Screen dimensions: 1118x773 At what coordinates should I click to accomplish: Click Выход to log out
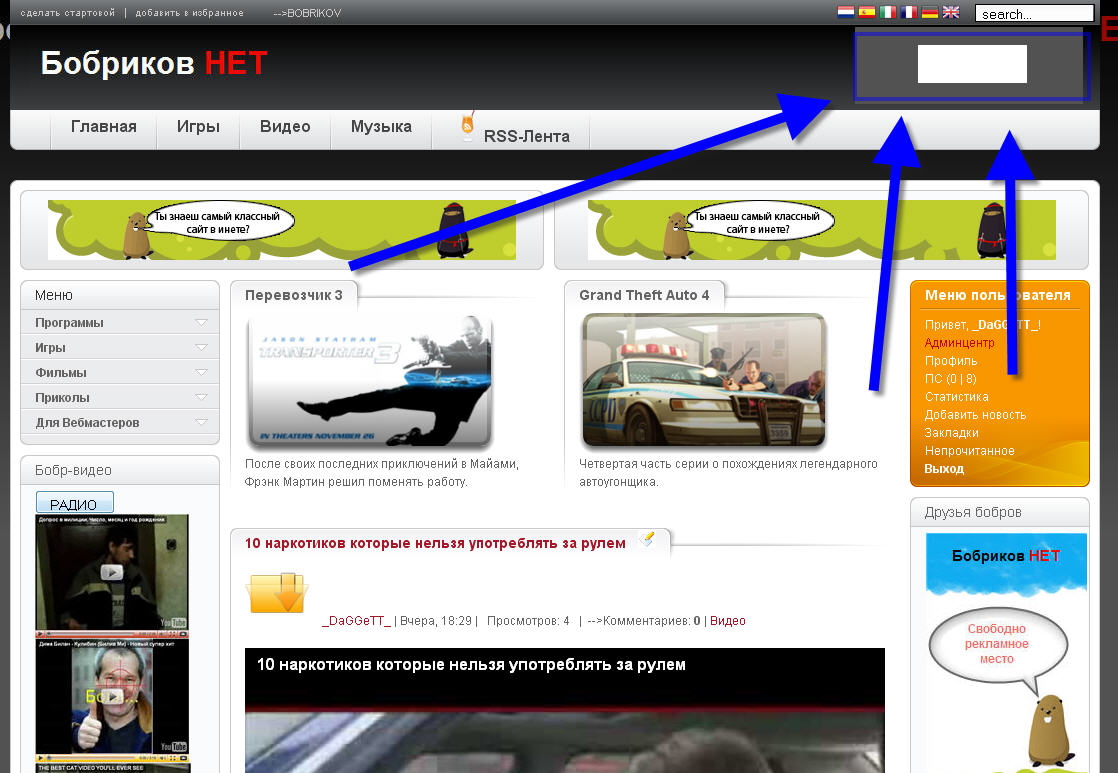pos(944,469)
